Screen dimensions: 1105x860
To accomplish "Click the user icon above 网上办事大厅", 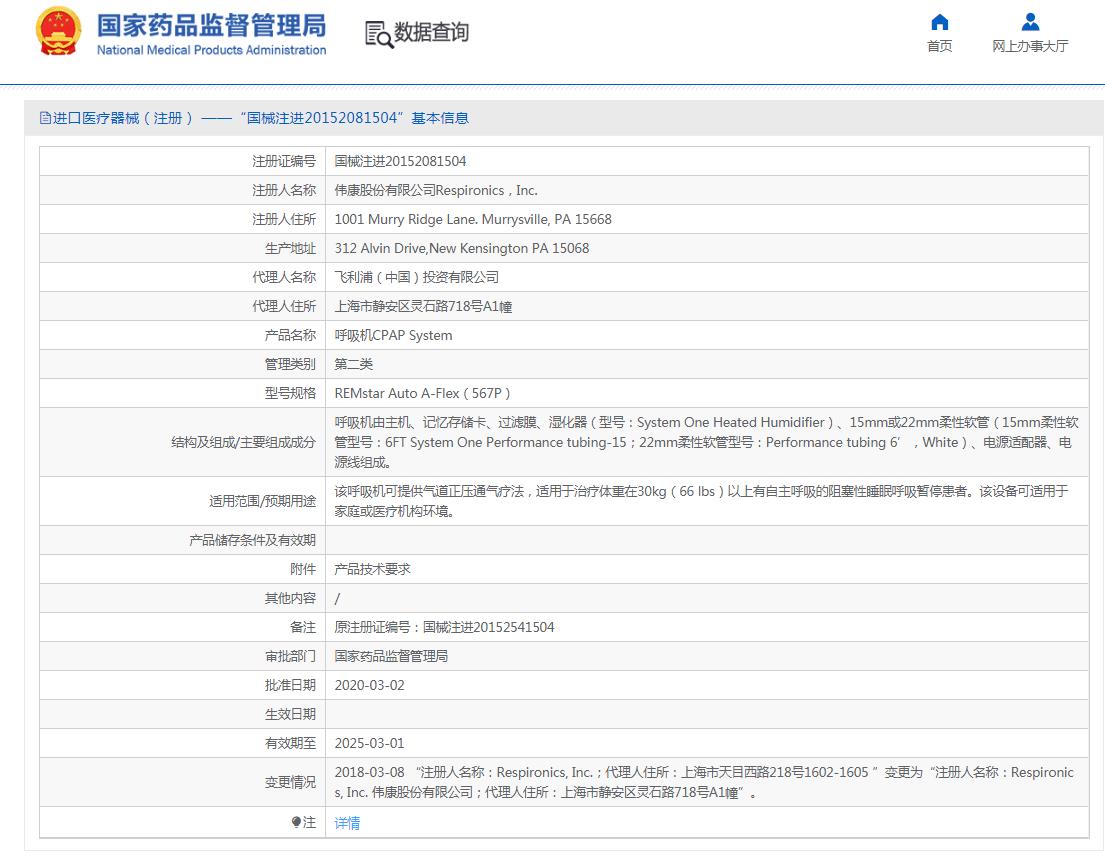I will 1030,22.
